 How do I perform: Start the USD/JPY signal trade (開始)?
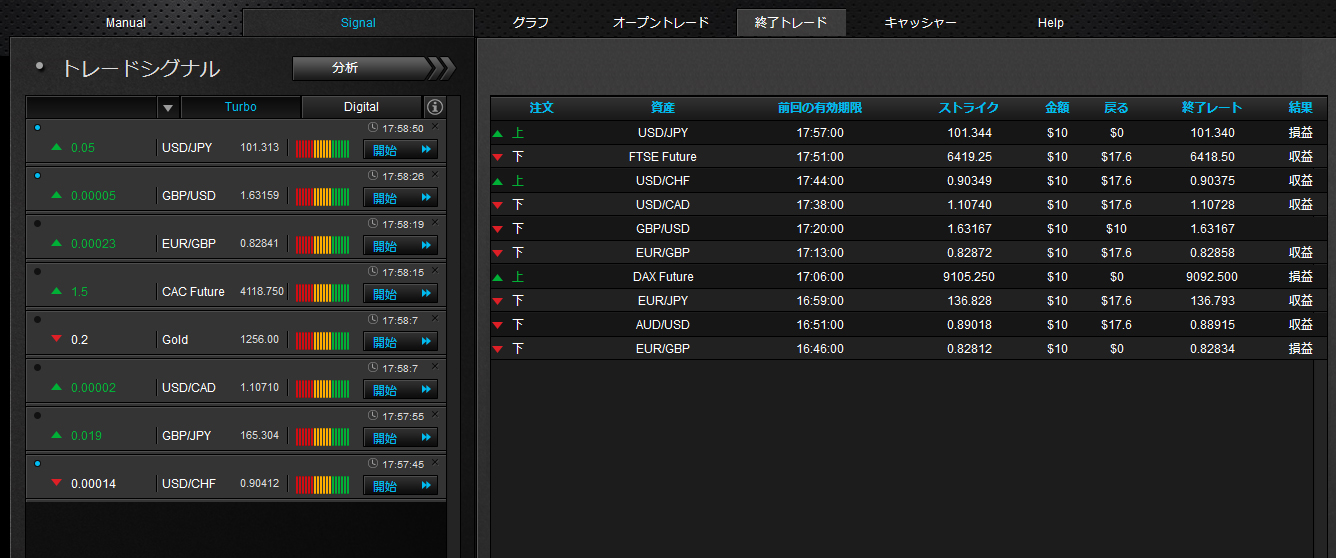tap(400, 149)
